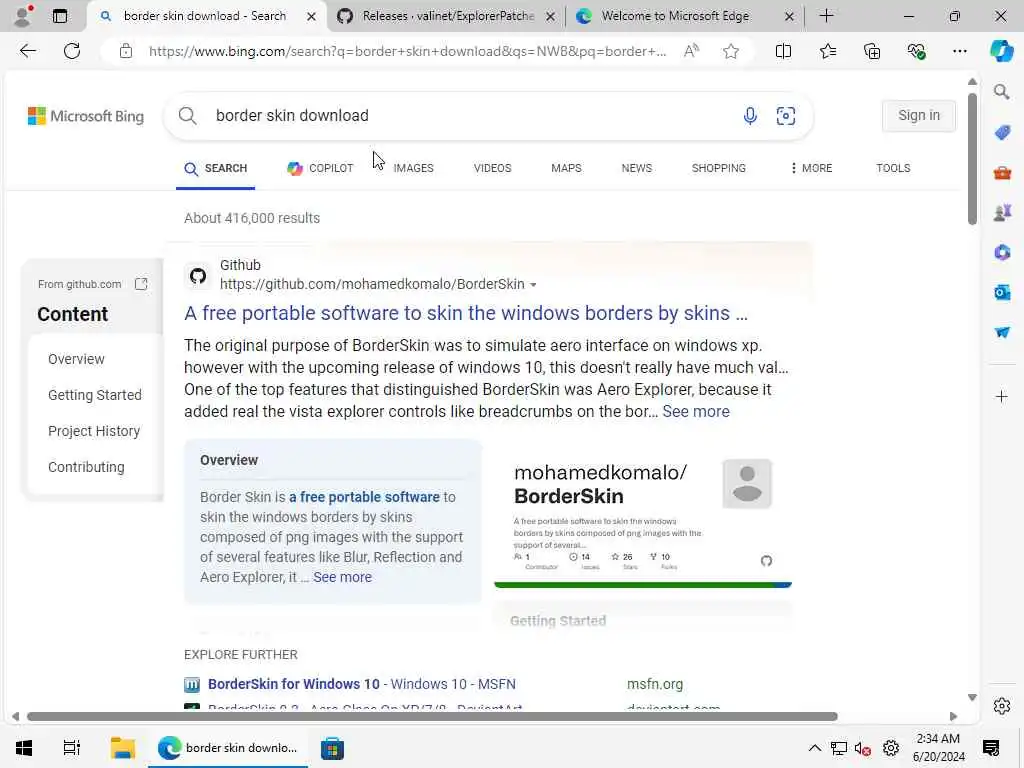The width and height of the screenshot is (1024, 768).
Task: Open Microsoft Store from taskbar
Action: [332, 748]
